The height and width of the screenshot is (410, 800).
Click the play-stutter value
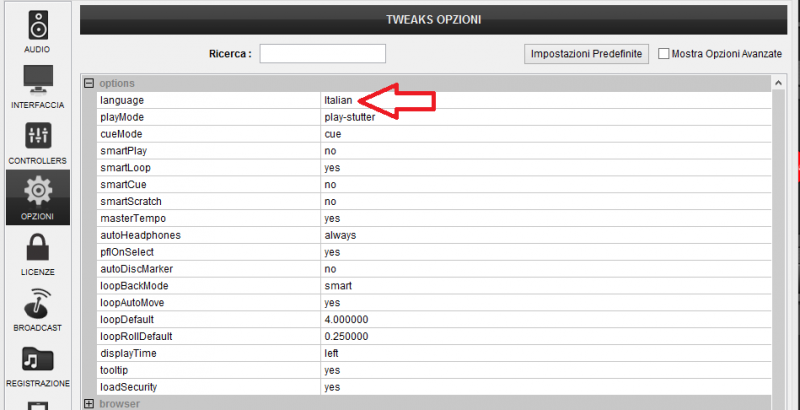tap(349, 117)
